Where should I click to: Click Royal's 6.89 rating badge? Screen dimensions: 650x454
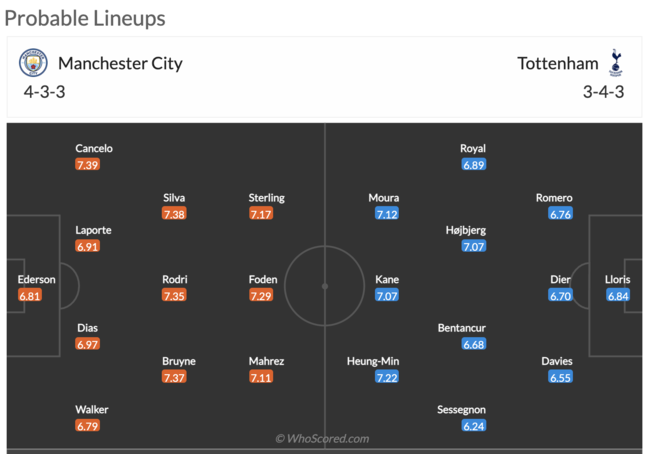(x=474, y=164)
